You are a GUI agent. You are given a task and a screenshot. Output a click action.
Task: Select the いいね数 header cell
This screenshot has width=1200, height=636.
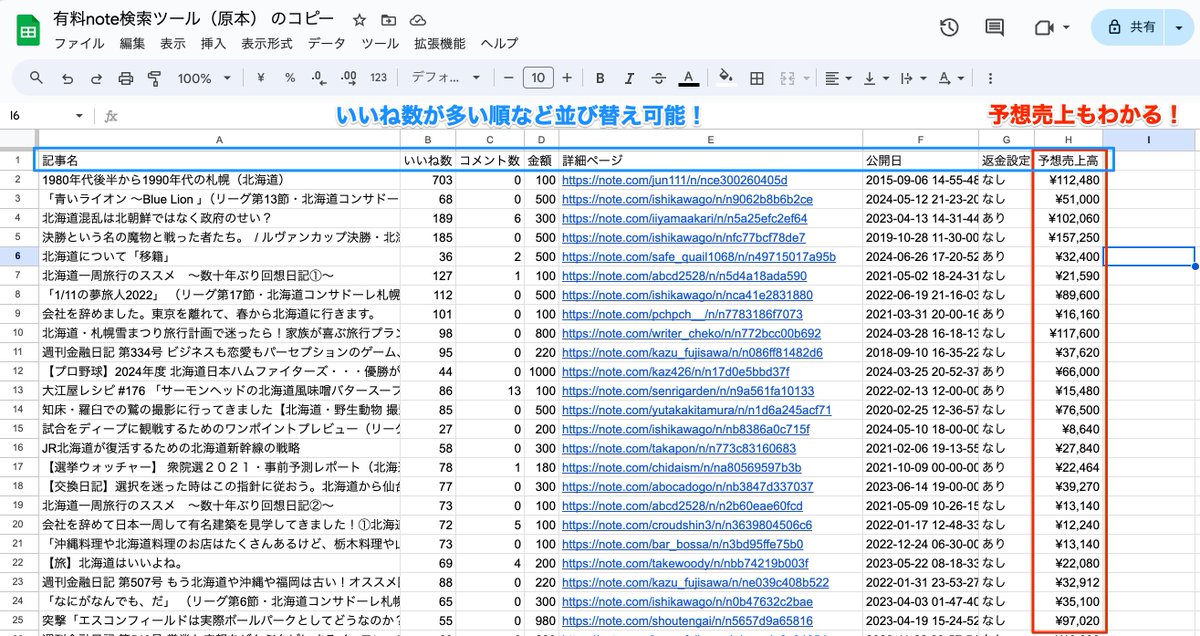428,160
